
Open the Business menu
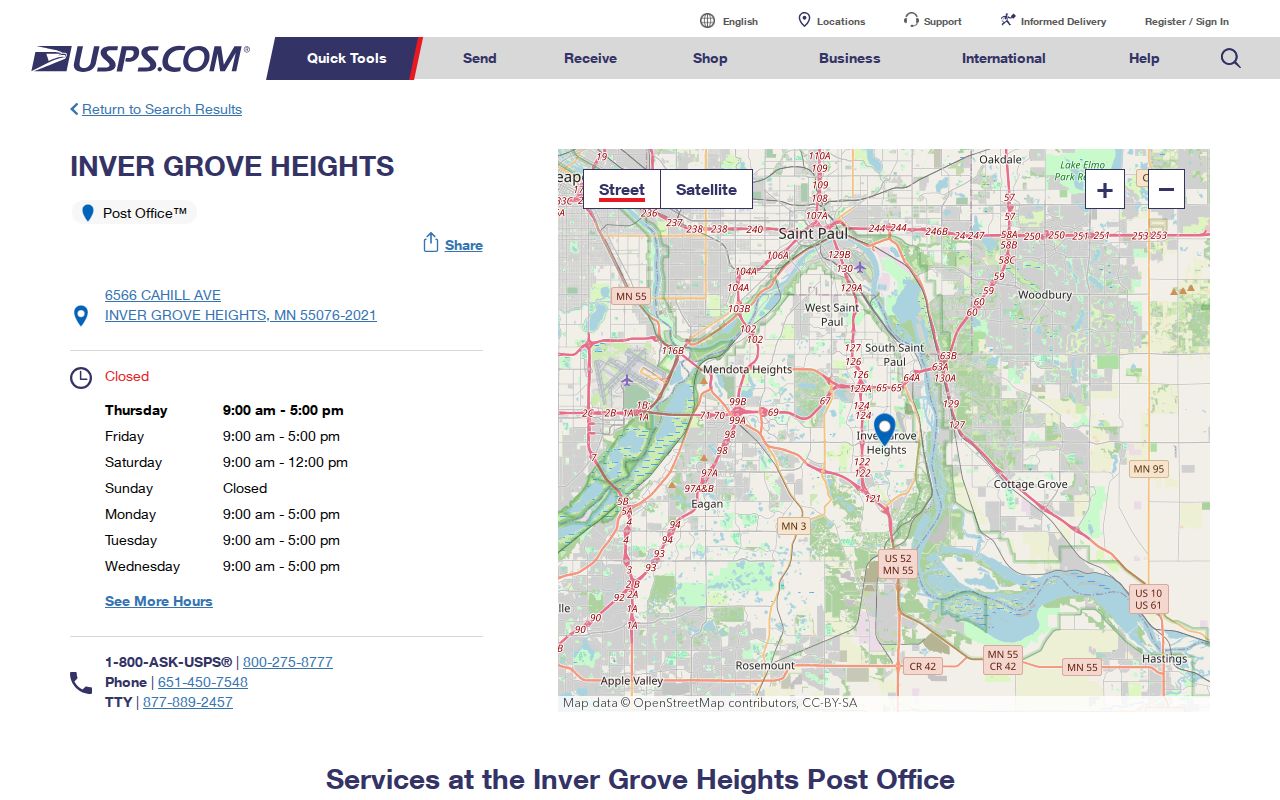(x=850, y=58)
